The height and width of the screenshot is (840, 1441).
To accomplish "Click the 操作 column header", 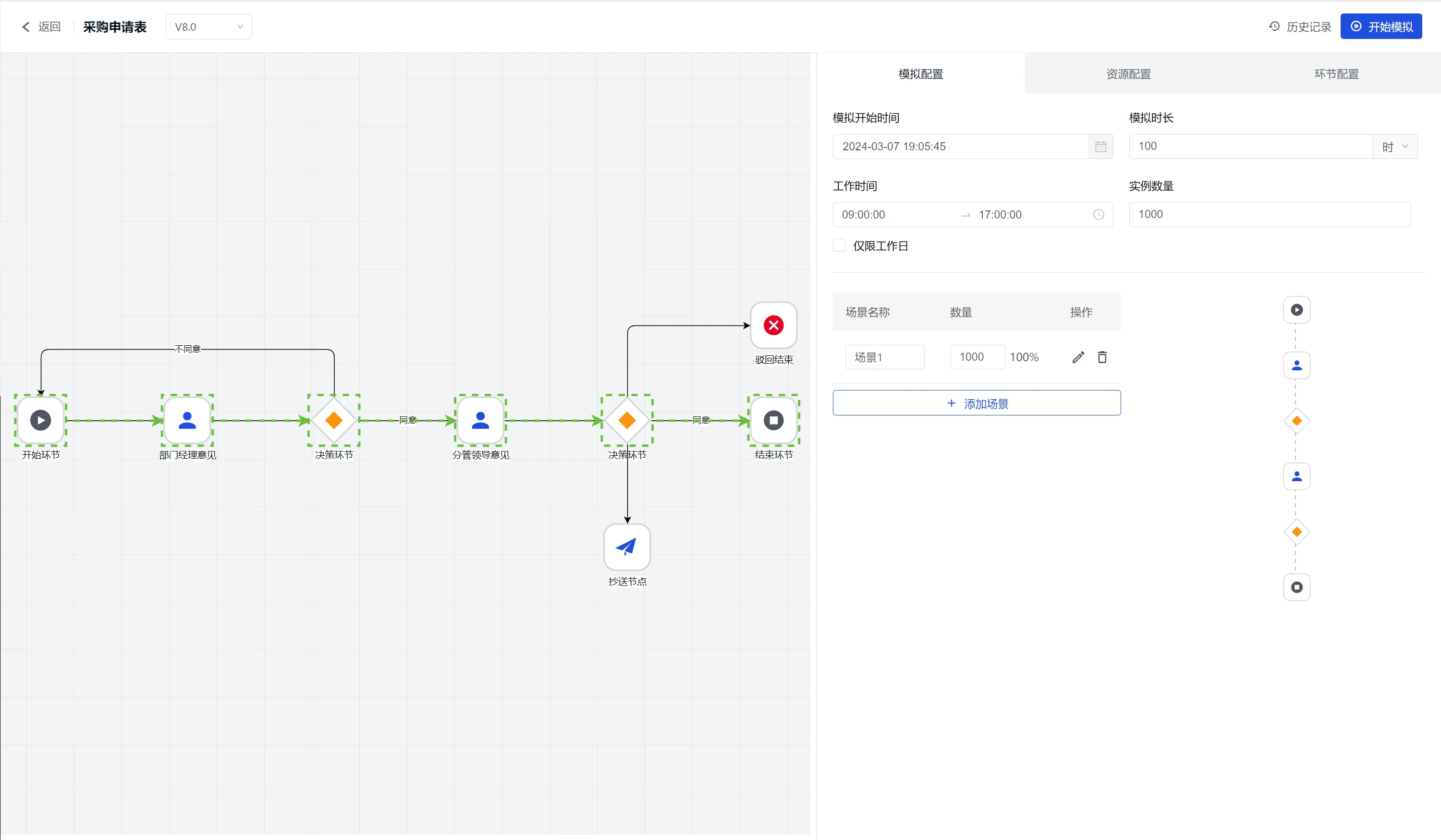I will (1081, 312).
